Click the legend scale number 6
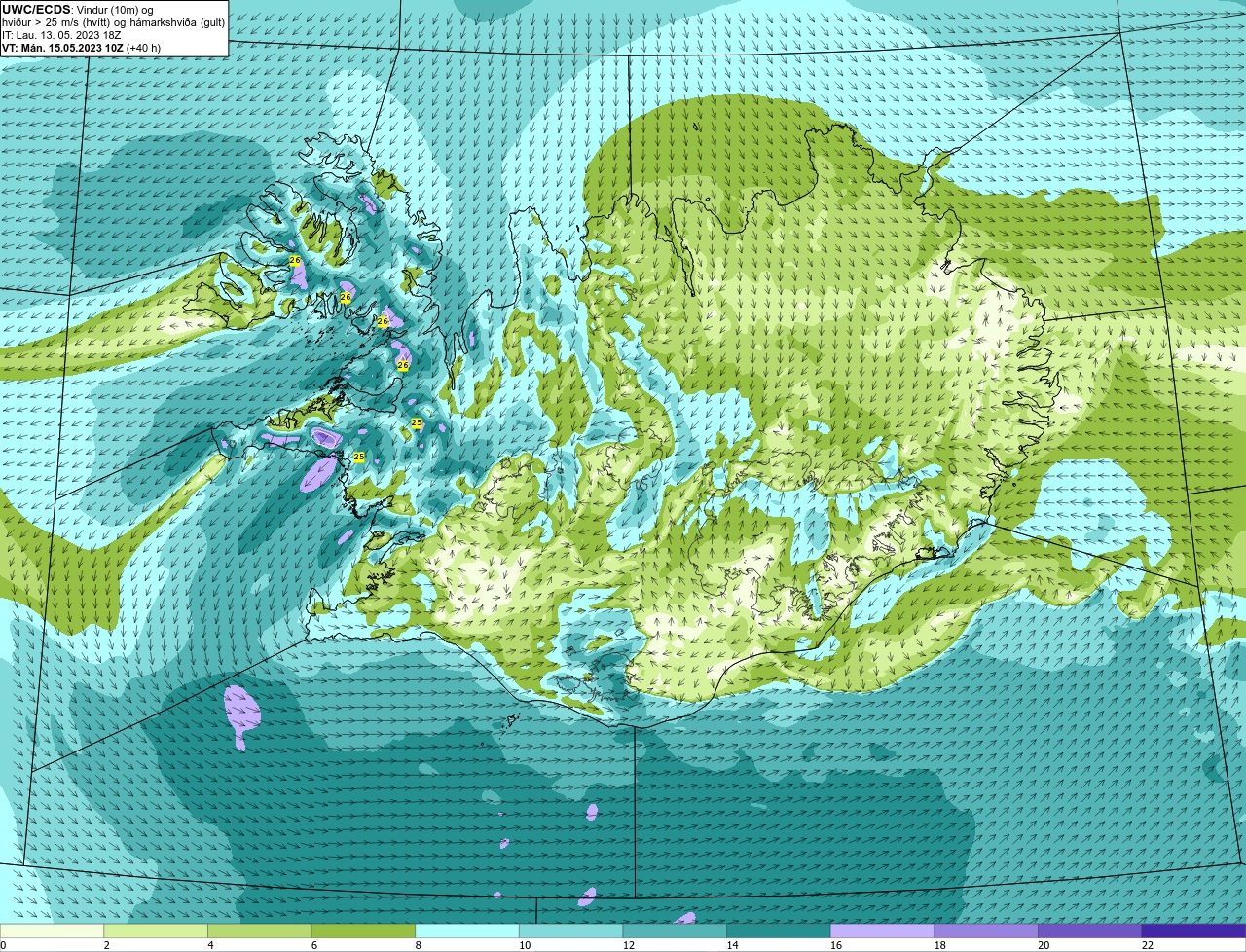 (x=314, y=945)
